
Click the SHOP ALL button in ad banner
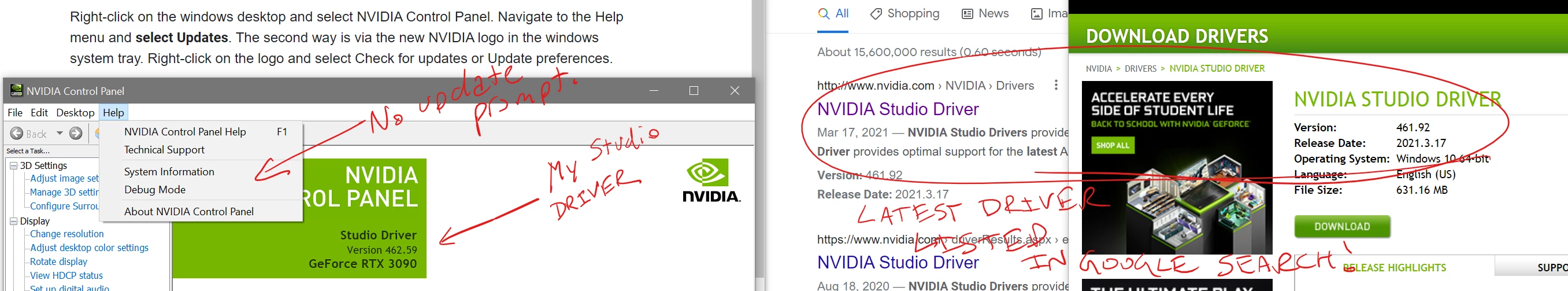pyautogui.click(x=1113, y=146)
